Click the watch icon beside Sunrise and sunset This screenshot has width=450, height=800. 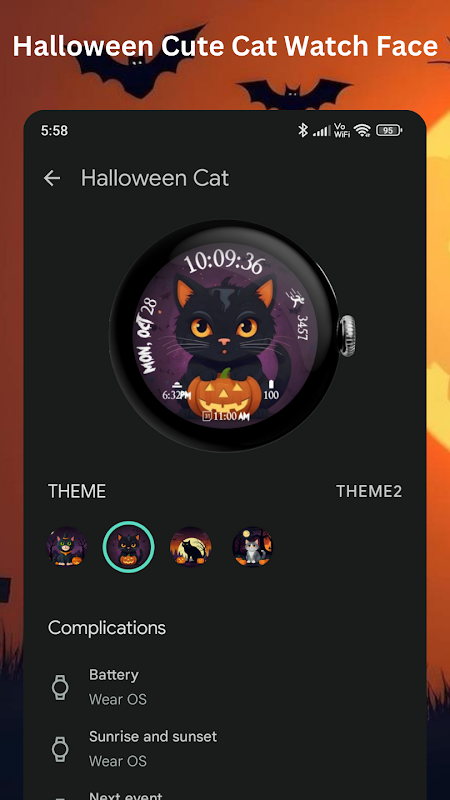[60, 749]
